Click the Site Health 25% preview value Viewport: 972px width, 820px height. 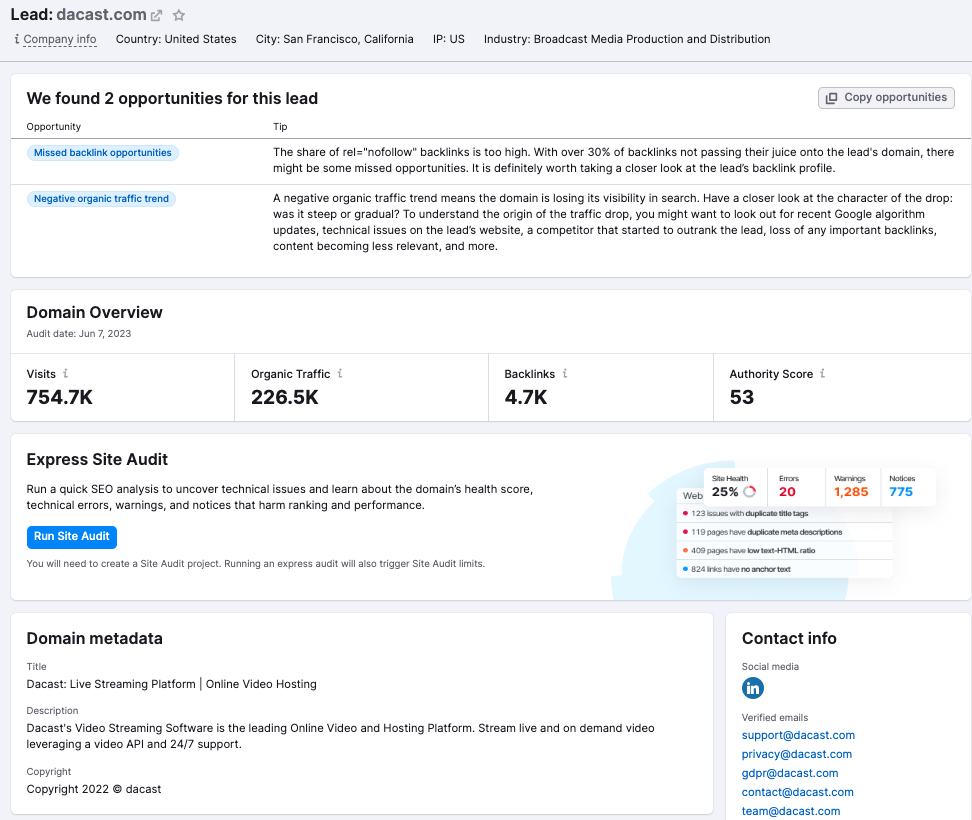[x=725, y=492]
